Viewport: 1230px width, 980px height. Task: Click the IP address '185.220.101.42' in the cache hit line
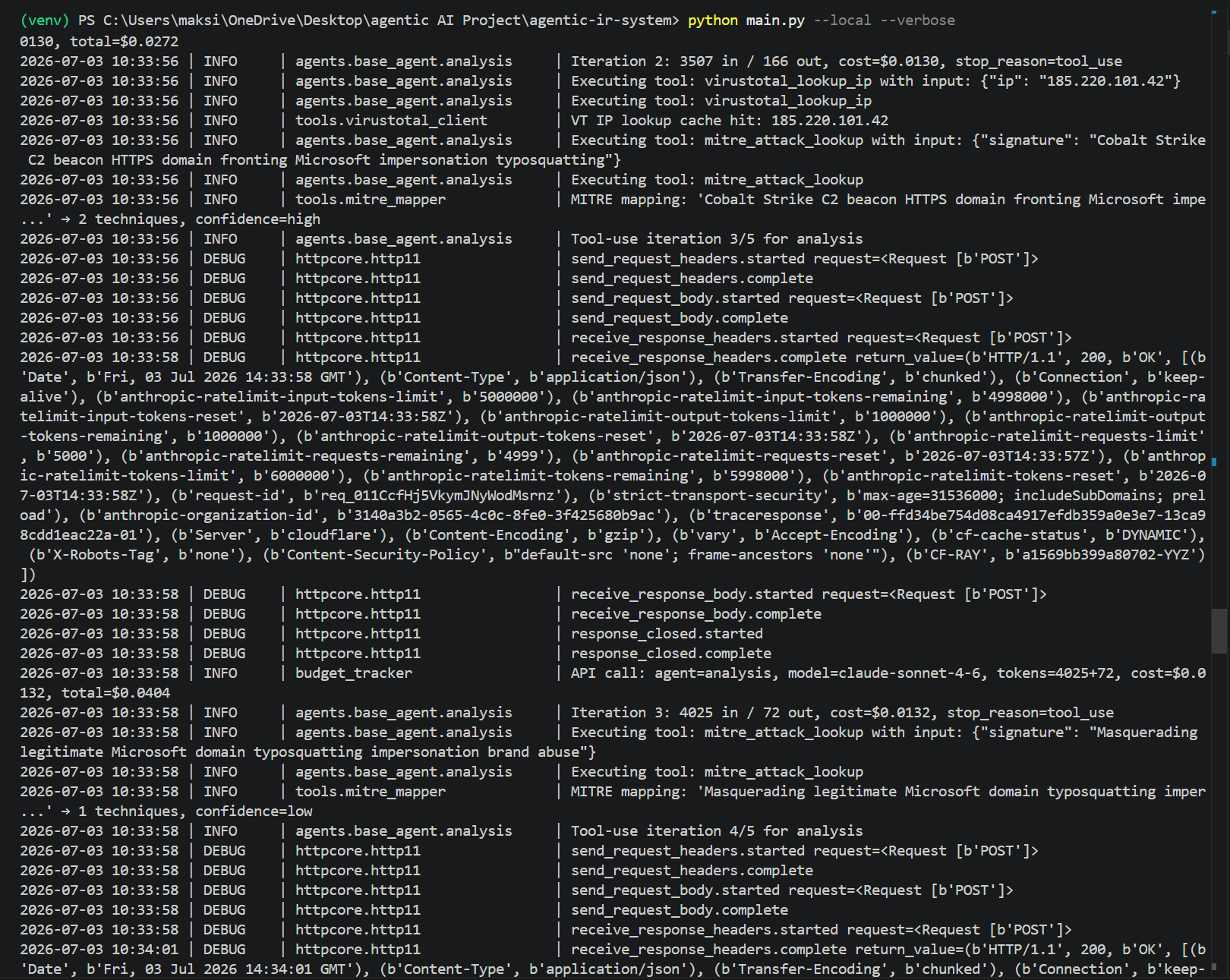click(x=829, y=121)
